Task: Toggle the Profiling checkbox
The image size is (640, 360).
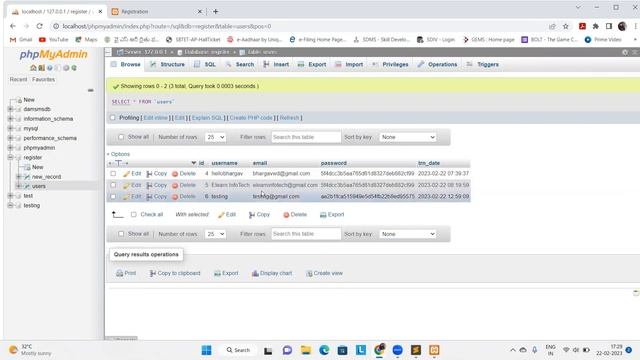Action: click(113, 118)
